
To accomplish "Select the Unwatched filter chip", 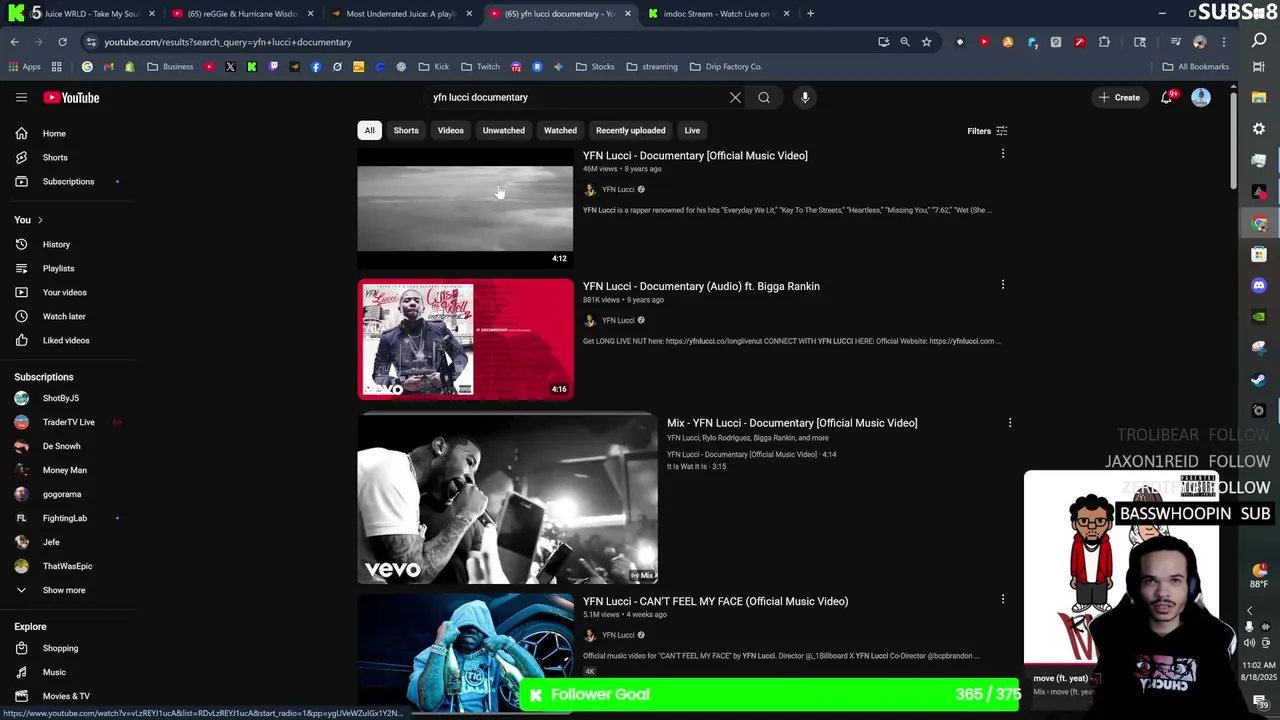I will click(x=503, y=130).
